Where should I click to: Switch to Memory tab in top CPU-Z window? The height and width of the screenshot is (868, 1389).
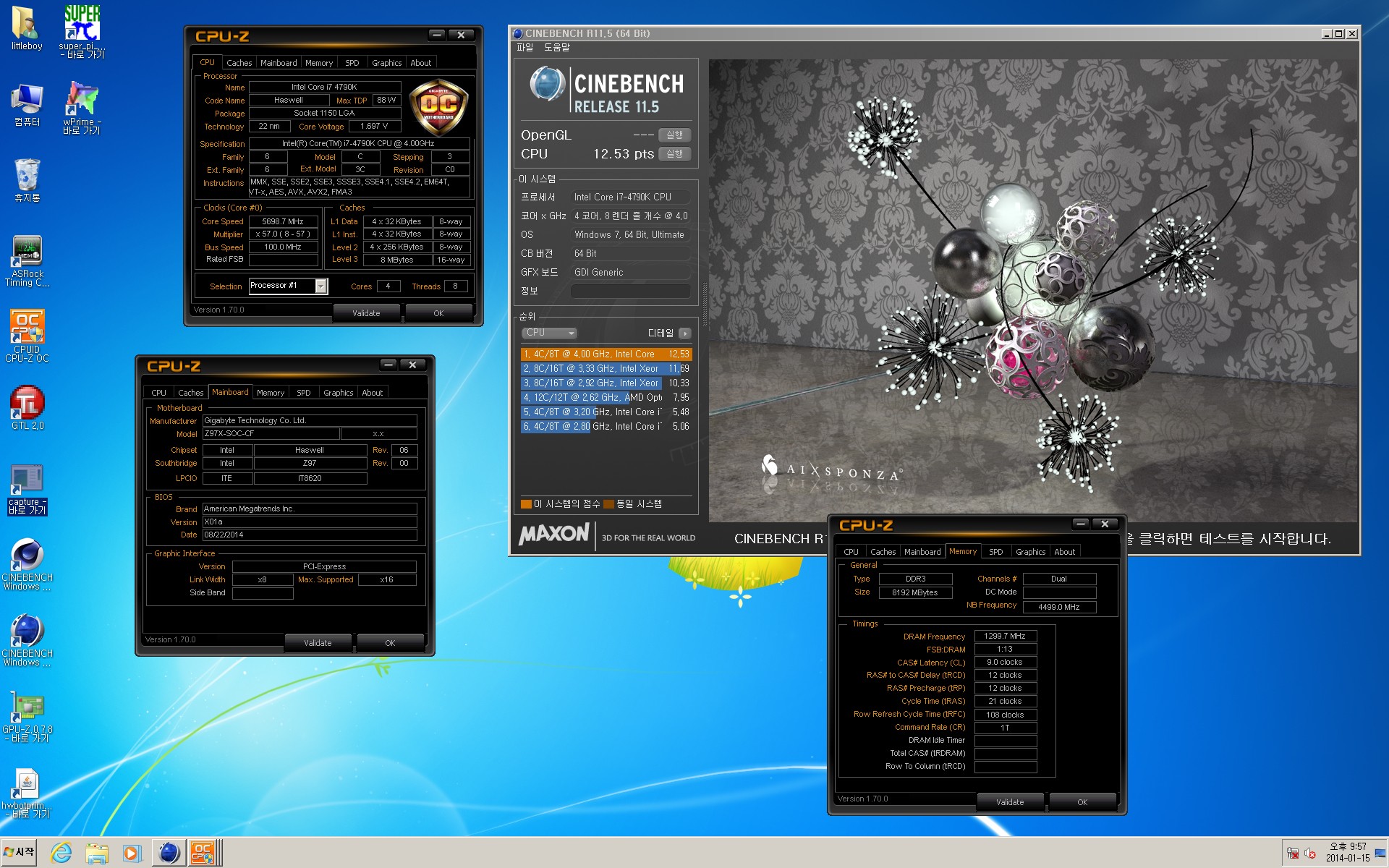pyautogui.click(x=319, y=63)
